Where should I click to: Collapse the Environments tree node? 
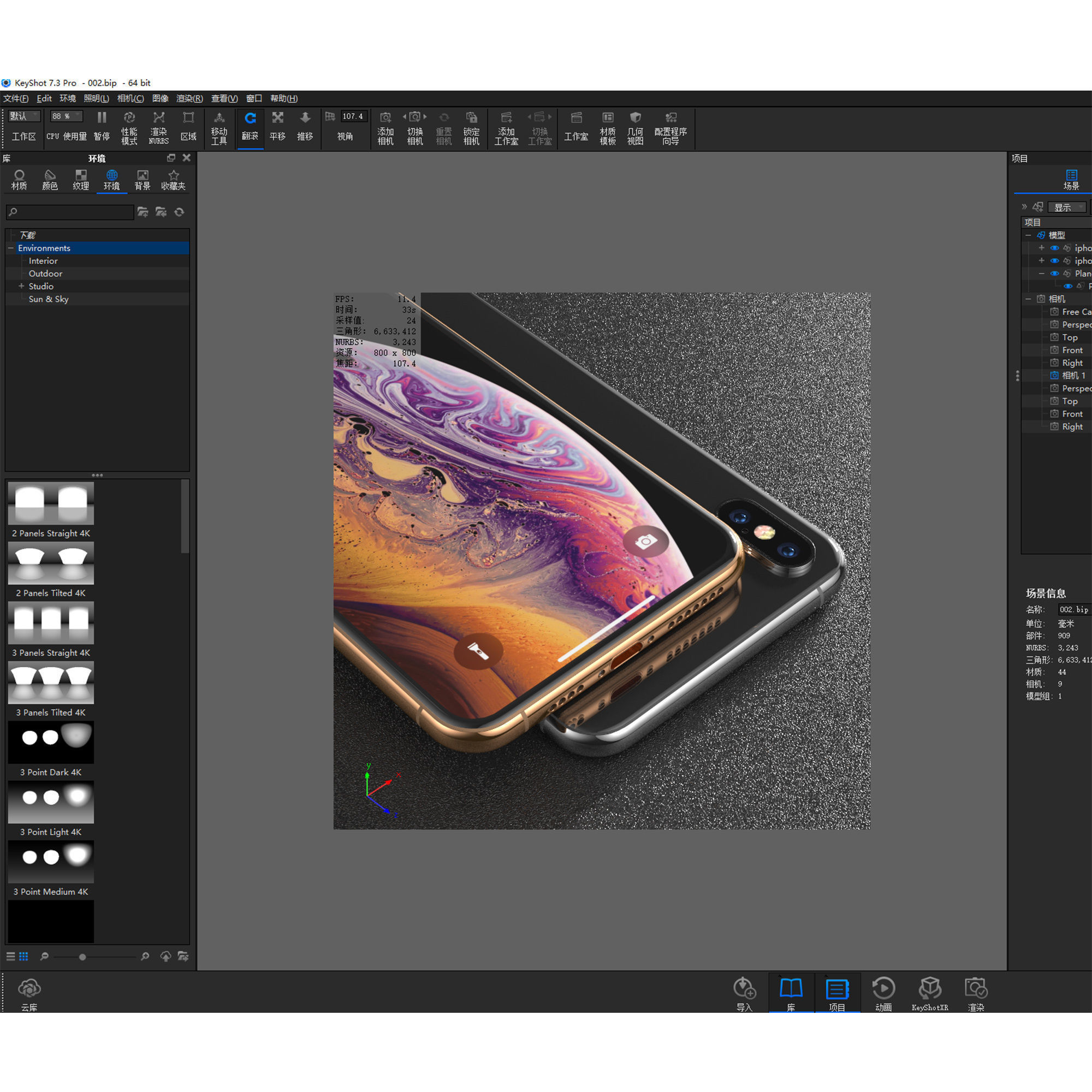pos(11,248)
